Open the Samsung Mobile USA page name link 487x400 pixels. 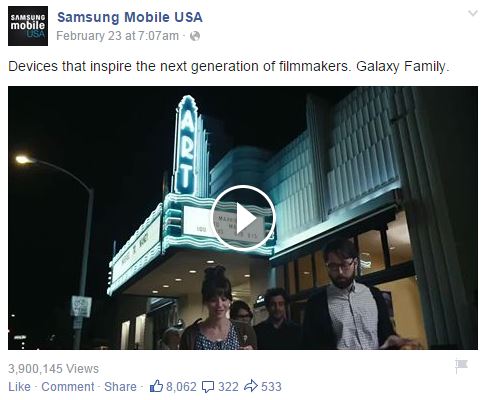pos(130,17)
